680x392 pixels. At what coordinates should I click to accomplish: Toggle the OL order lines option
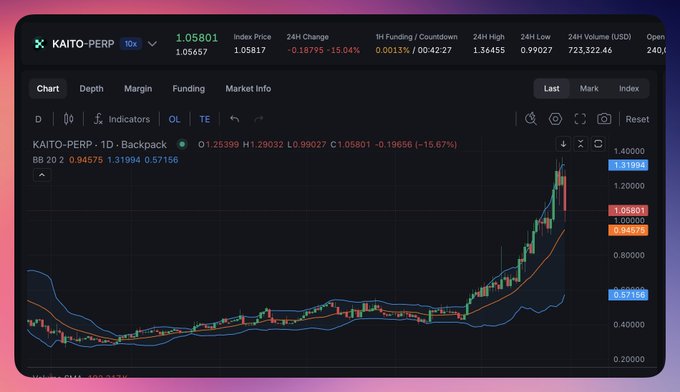coord(174,119)
